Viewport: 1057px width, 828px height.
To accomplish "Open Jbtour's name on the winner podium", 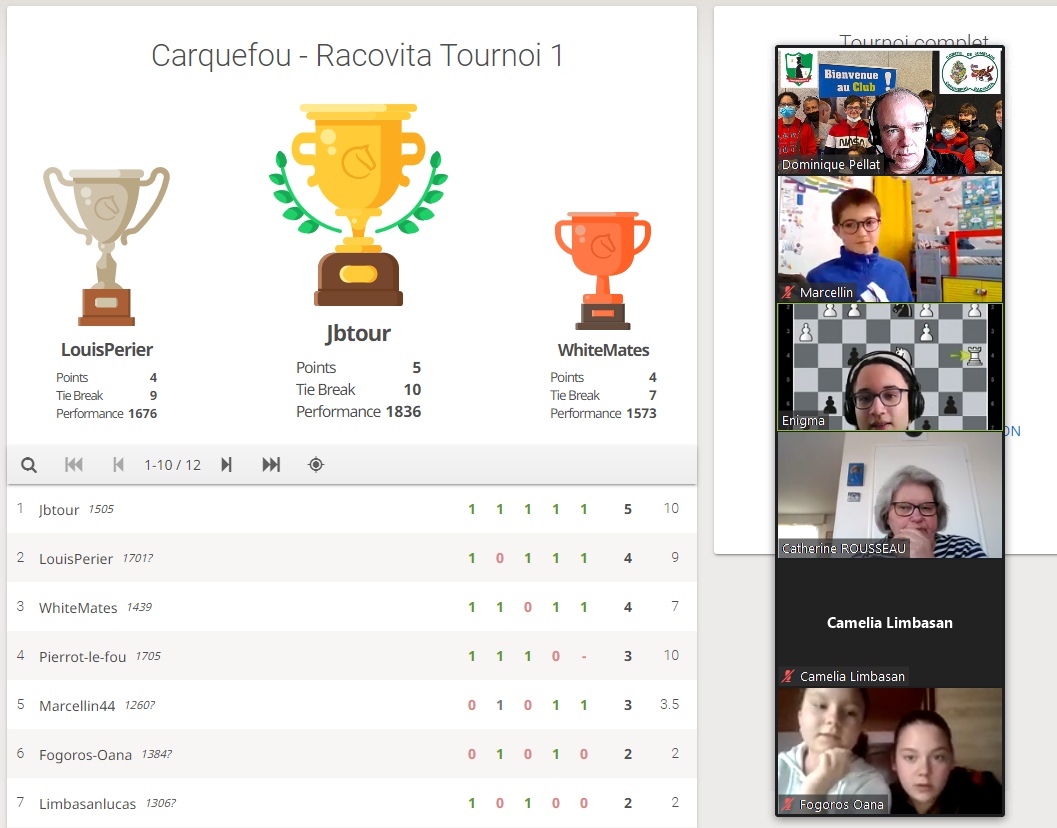I will [358, 333].
